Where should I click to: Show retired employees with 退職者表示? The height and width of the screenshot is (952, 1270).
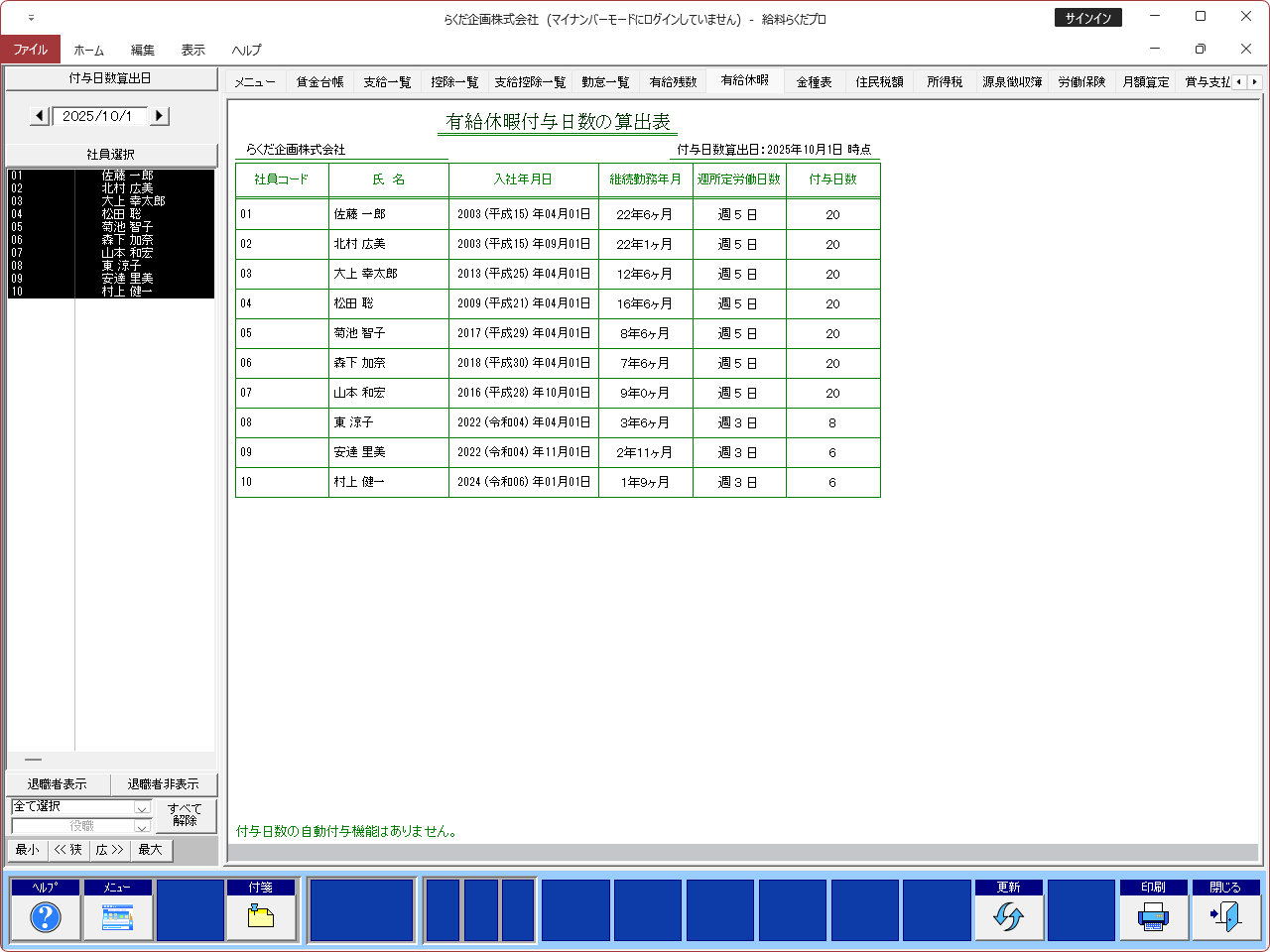click(x=58, y=784)
